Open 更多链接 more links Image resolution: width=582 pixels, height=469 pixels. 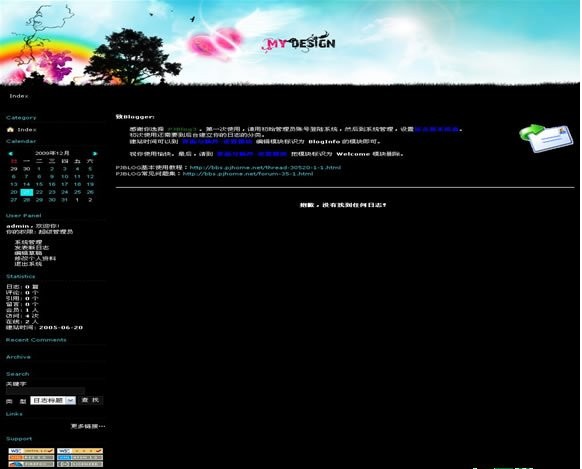point(88,426)
